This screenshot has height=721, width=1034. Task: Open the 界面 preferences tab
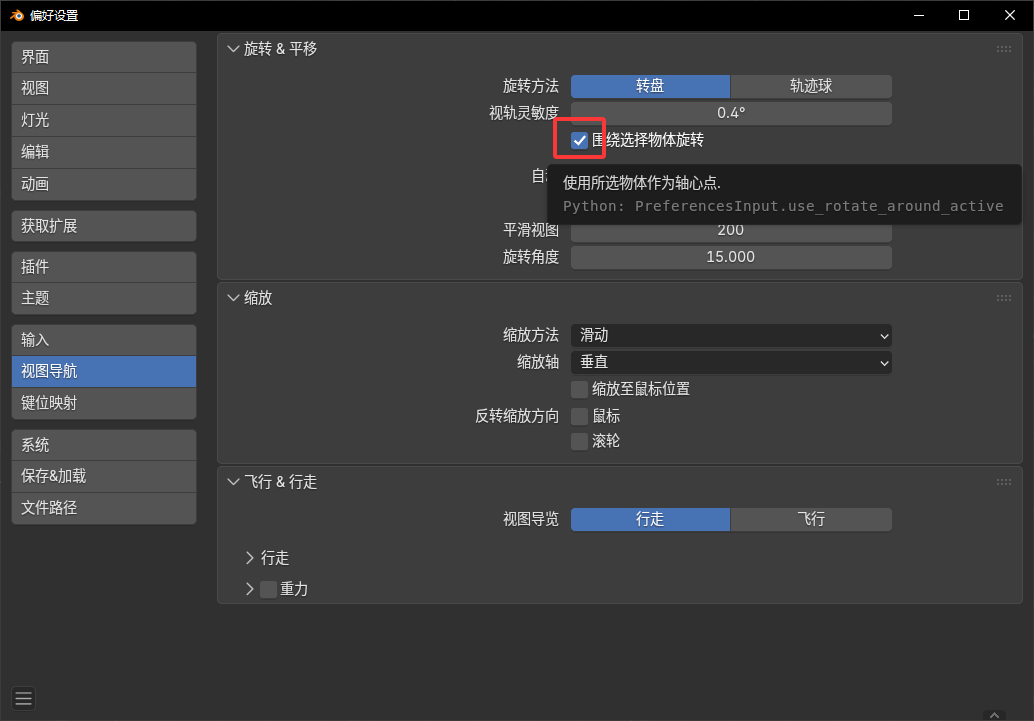[104, 57]
